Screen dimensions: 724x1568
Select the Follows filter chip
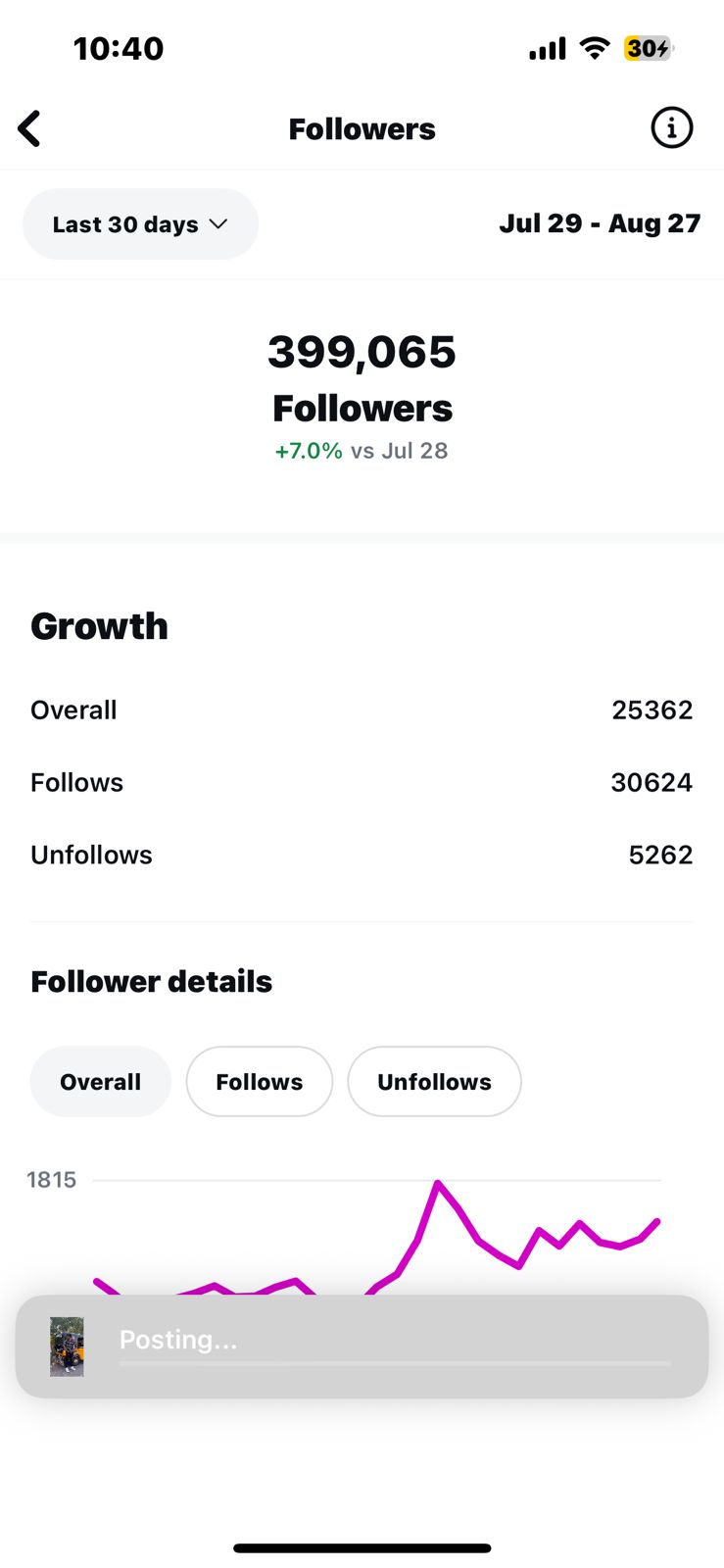[x=260, y=1082]
